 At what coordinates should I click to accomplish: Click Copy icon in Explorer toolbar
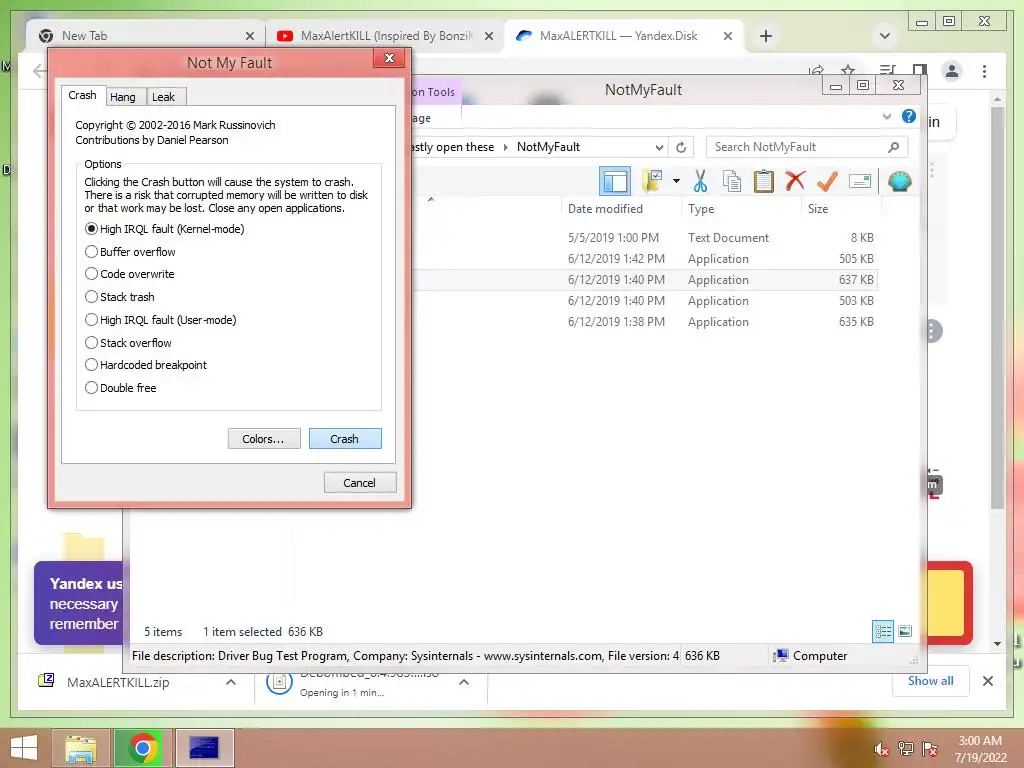(x=732, y=182)
